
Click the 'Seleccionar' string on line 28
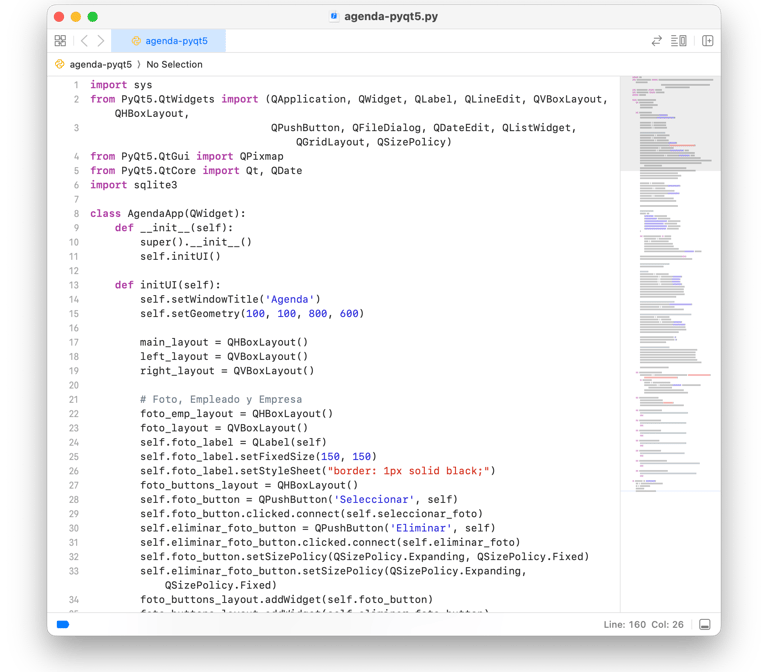[374, 500]
